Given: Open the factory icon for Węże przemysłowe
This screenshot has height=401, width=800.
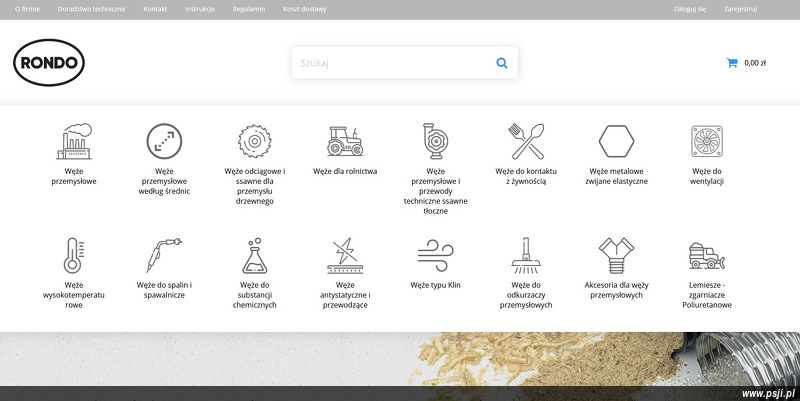Looking at the screenshot, I should pyautogui.click(x=74, y=141).
